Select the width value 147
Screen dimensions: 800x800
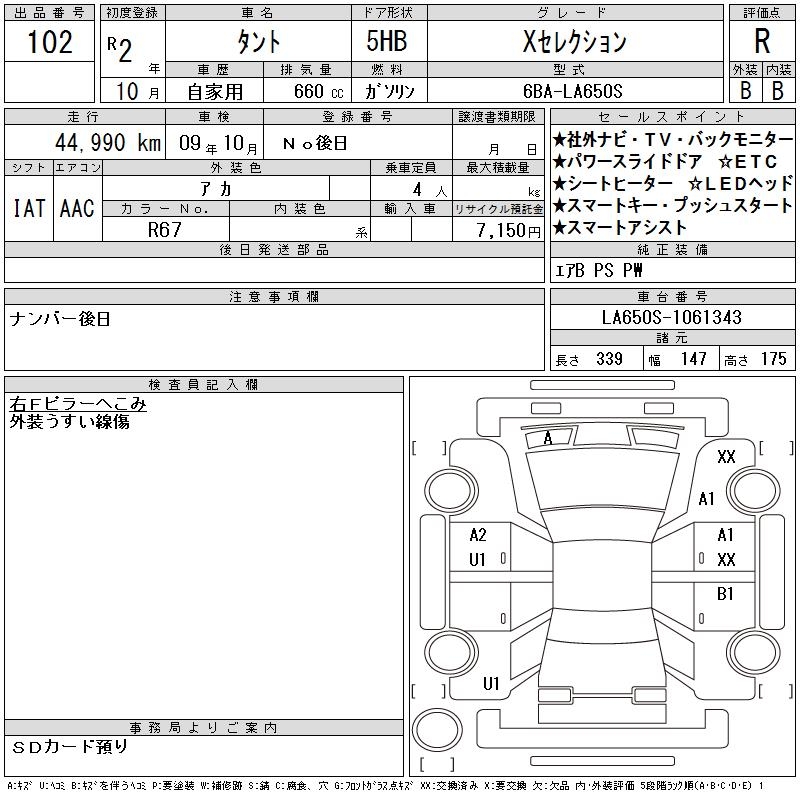(x=693, y=359)
